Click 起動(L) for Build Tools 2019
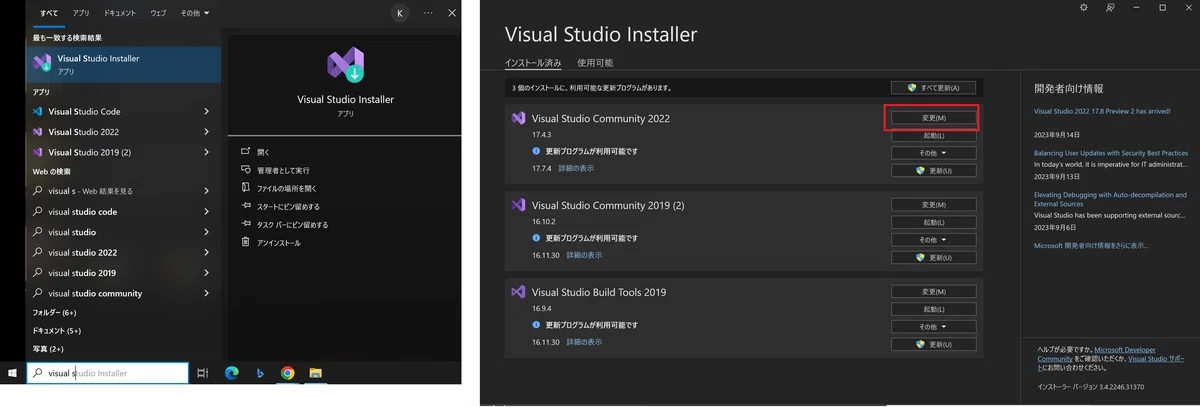Image resolution: width=1200 pixels, height=407 pixels. point(933,309)
